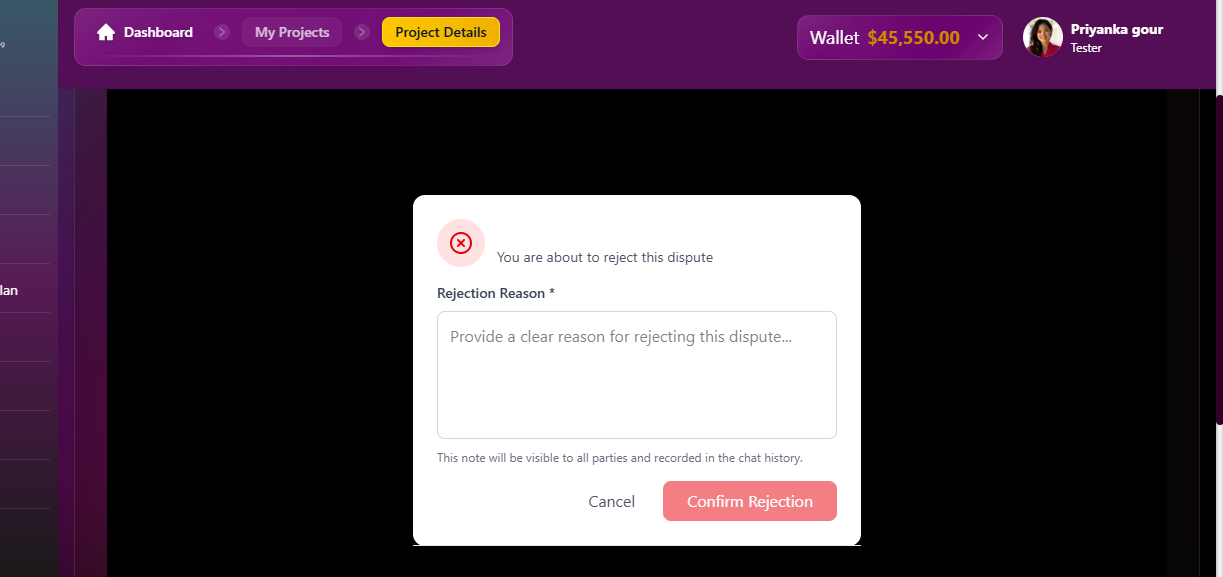Open the My Projects breadcrumb
This screenshot has width=1223, height=577.
pyautogui.click(x=292, y=32)
